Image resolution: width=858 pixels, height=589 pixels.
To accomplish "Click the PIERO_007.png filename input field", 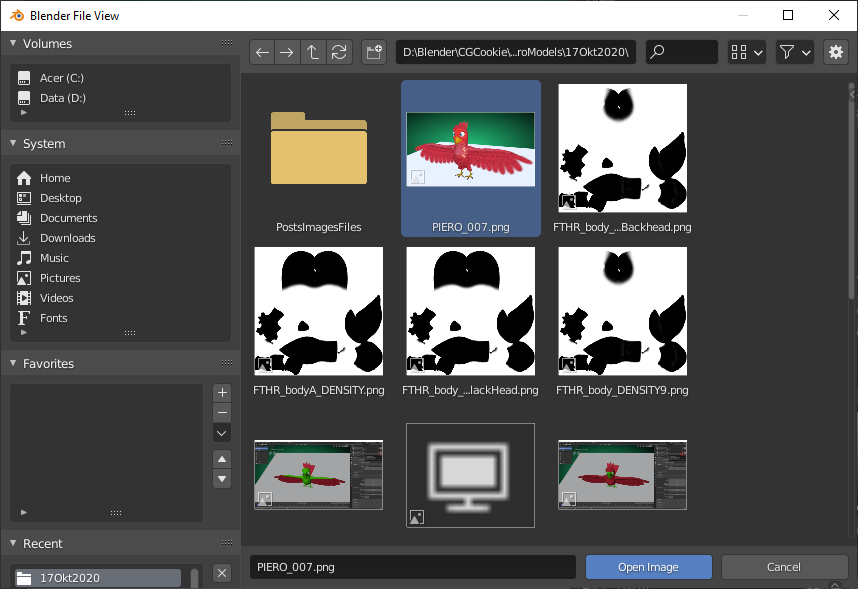I will [412, 567].
